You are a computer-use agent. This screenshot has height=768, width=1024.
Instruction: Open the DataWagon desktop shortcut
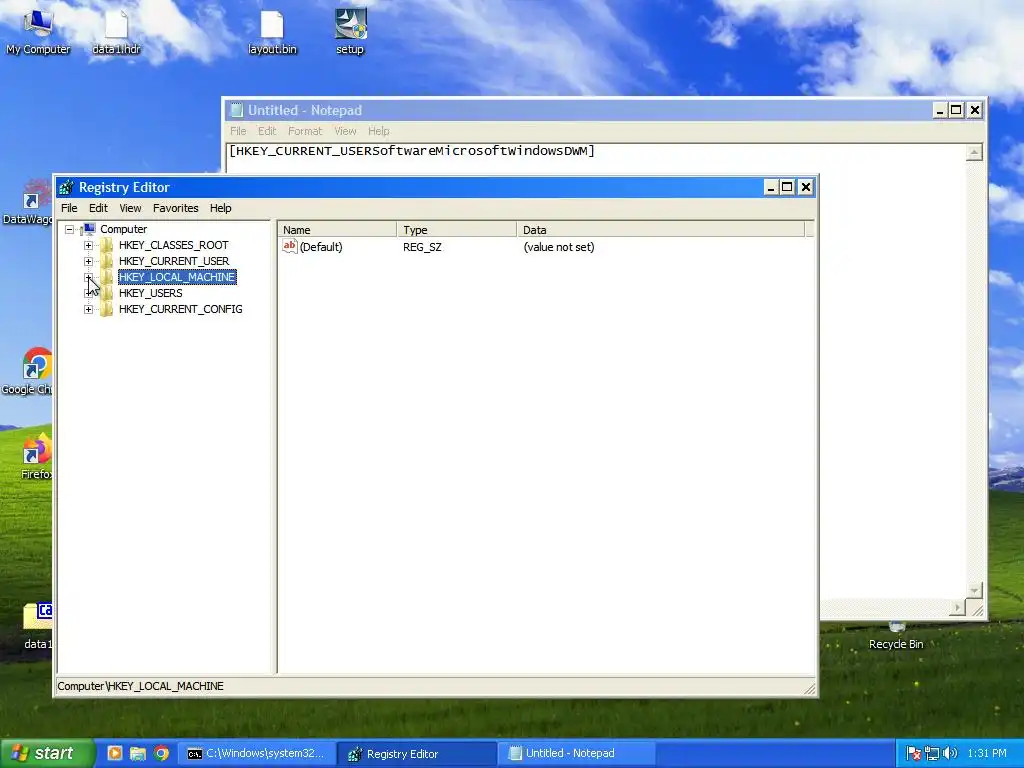tap(27, 202)
